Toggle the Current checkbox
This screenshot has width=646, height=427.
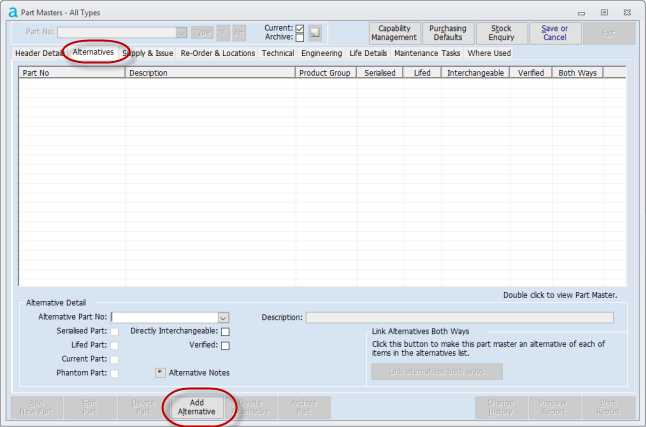point(300,28)
